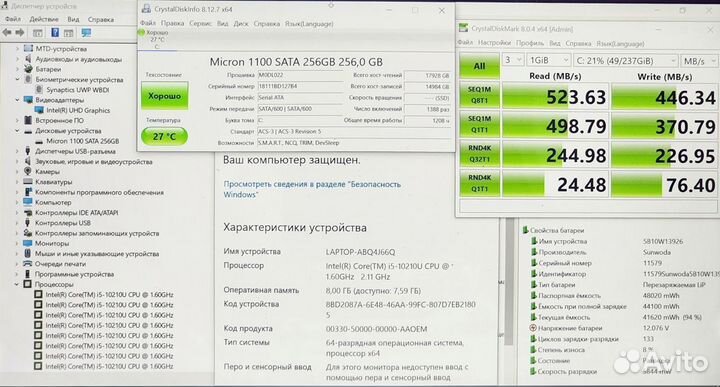Run the SEQ1M Q1T1 test button
The height and width of the screenshot is (387, 720).
click(479, 124)
